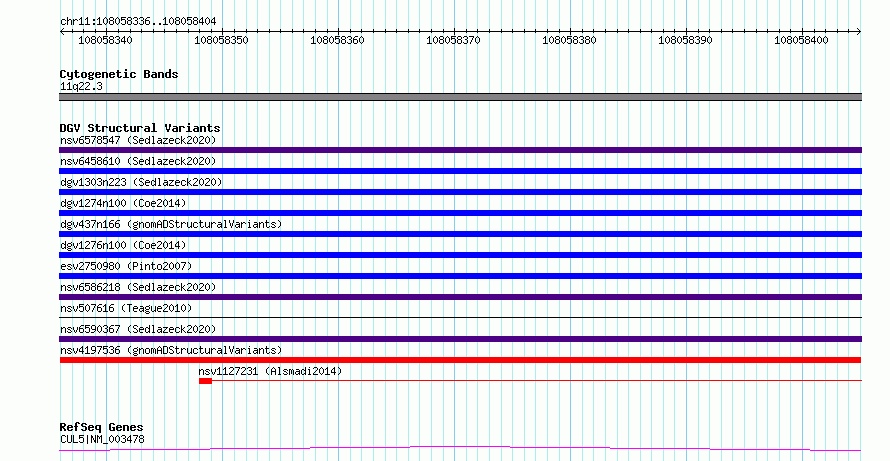Open variant nsv6458610 (Sedlazeck2020) label
The image size is (890, 461).
pos(138,161)
